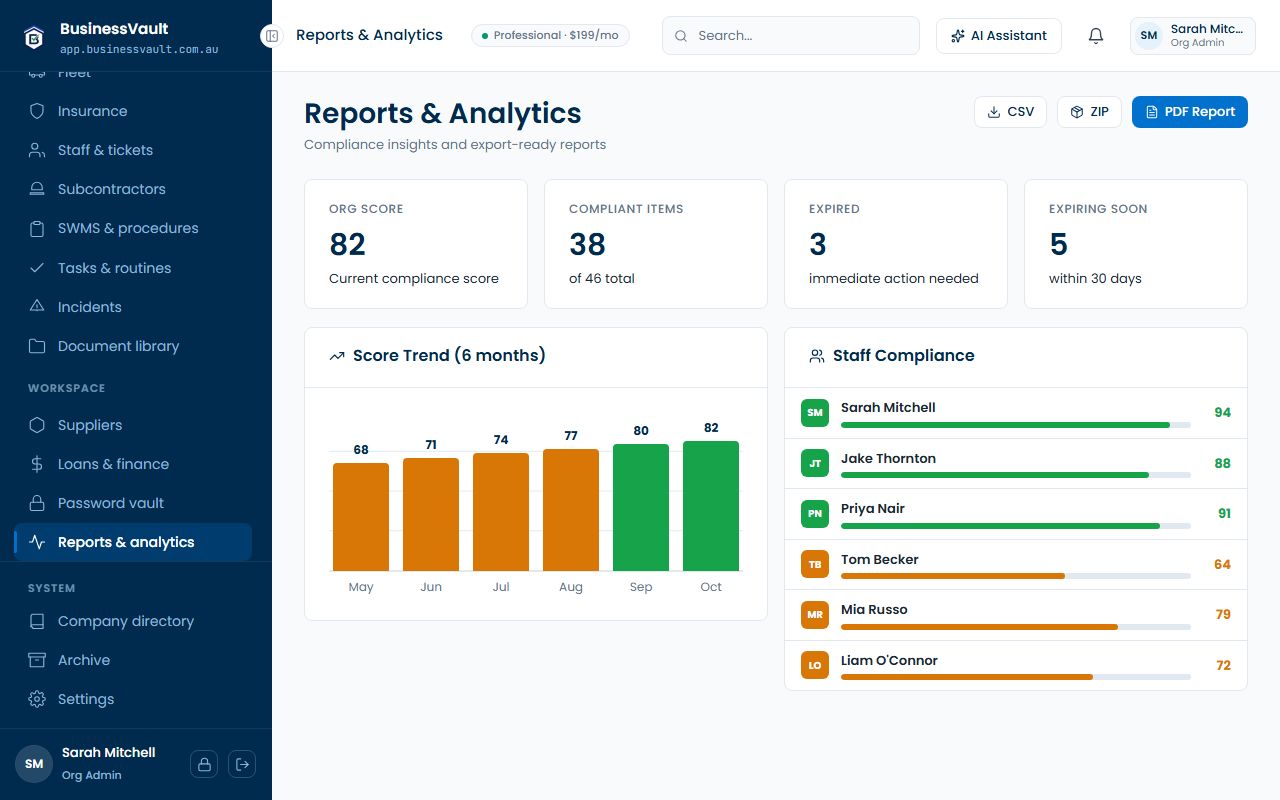
Task: Click the Company directory book icon
Action: click(37, 621)
